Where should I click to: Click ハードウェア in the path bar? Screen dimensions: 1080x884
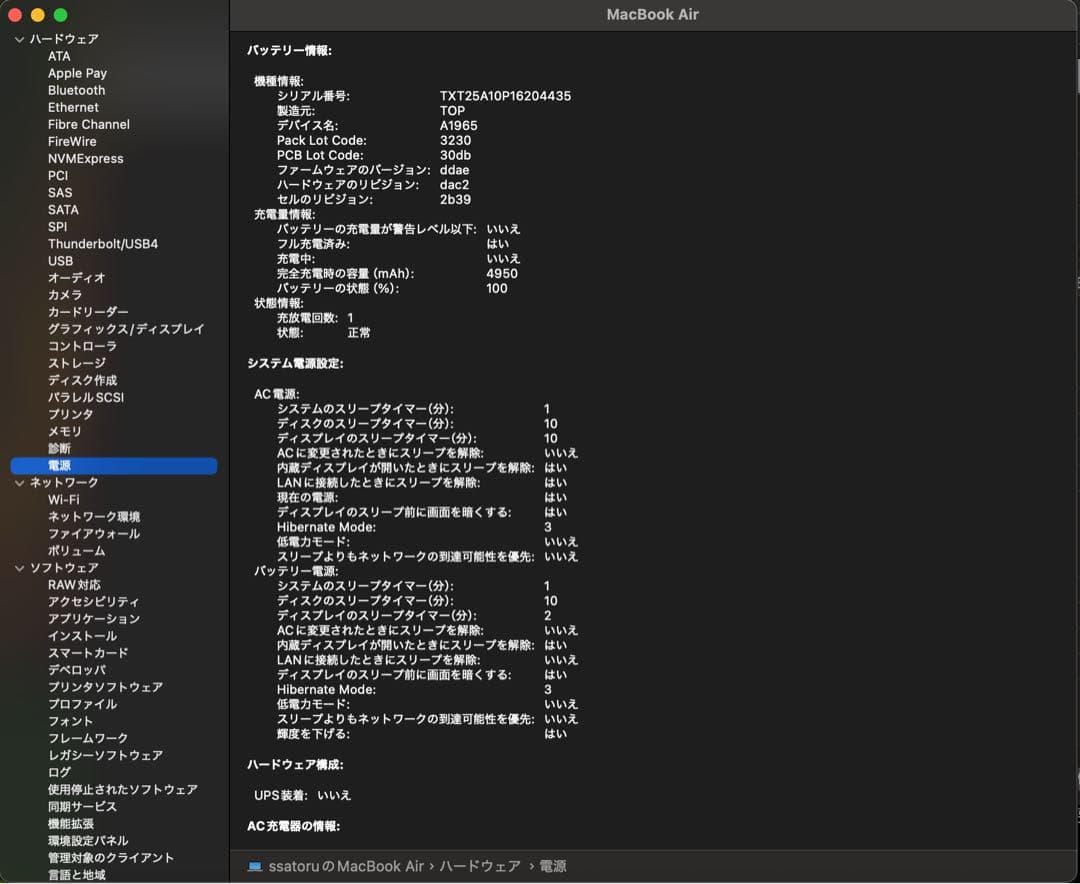coord(480,867)
